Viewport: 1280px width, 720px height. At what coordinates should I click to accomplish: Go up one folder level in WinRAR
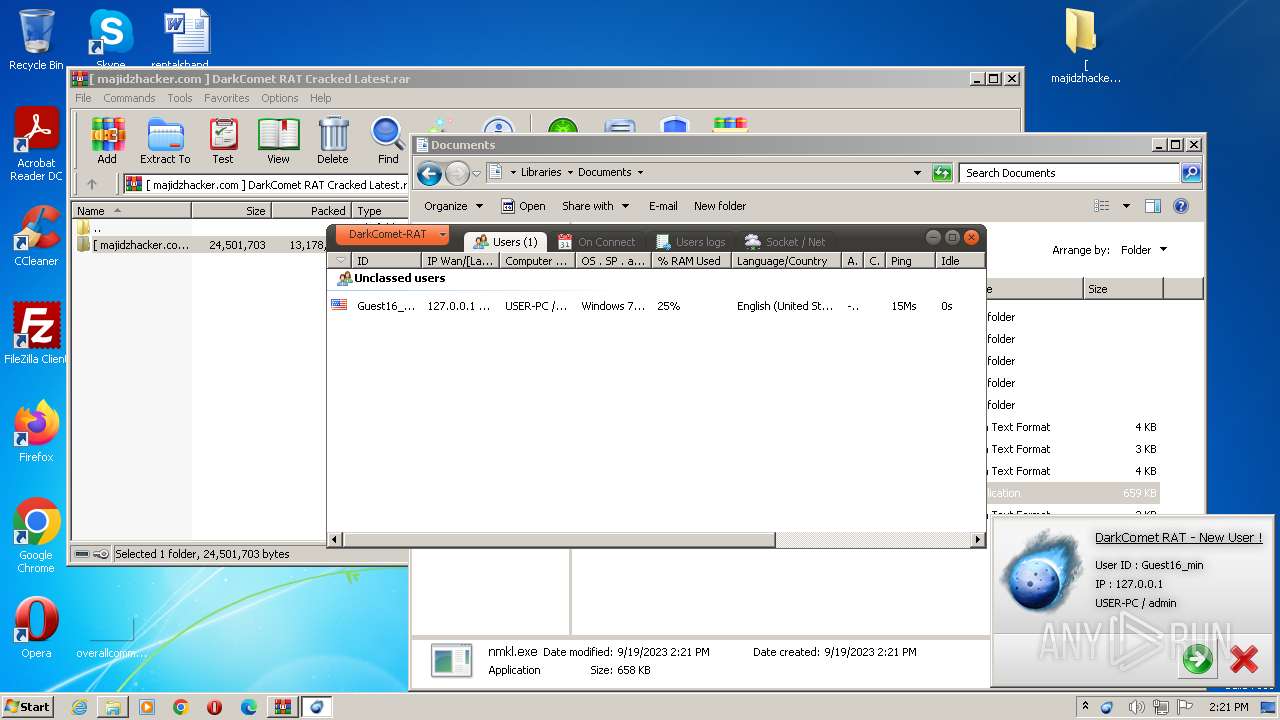pos(92,184)
